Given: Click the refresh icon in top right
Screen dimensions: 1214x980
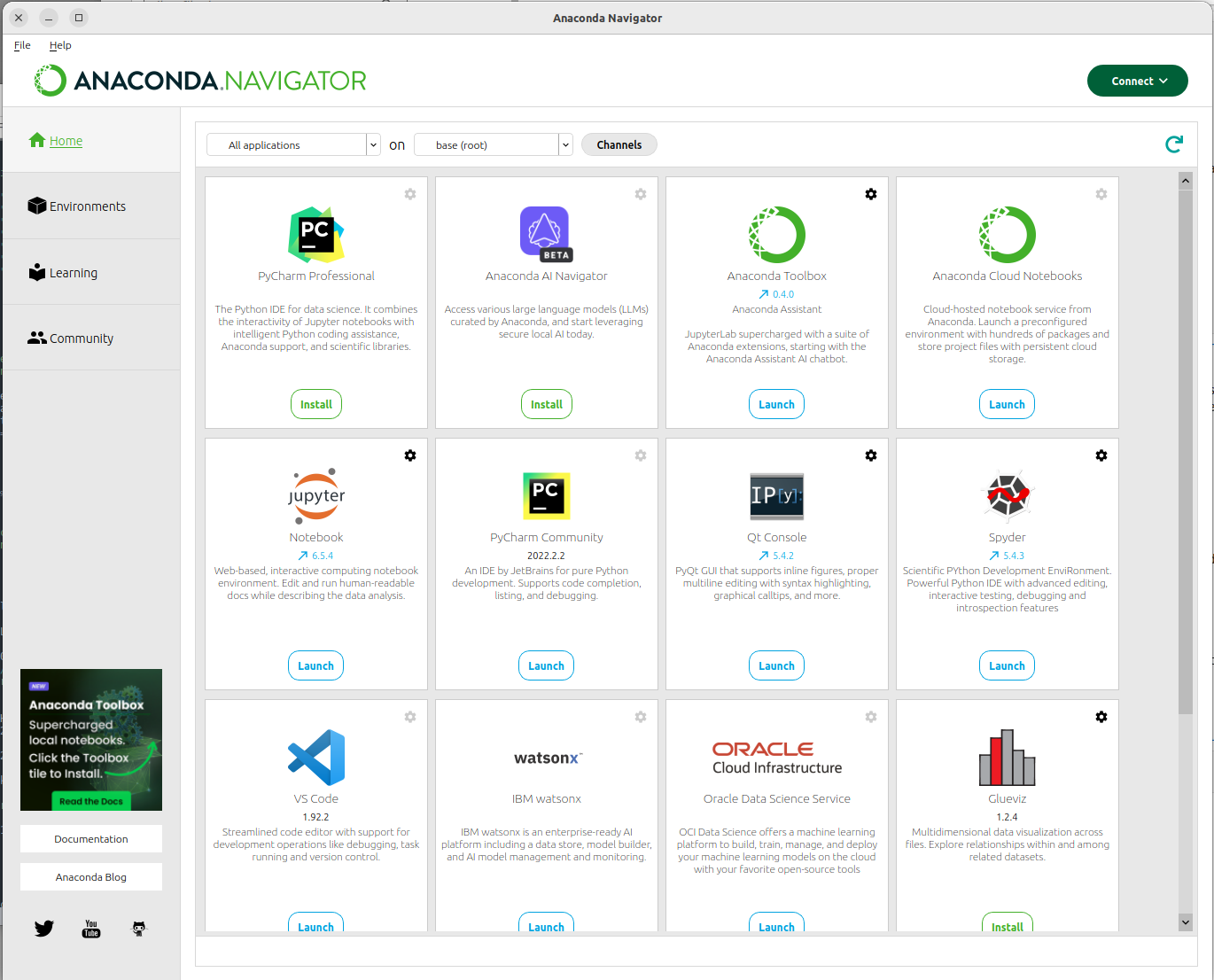Looking at the screenshot, I should [1174, 144].
